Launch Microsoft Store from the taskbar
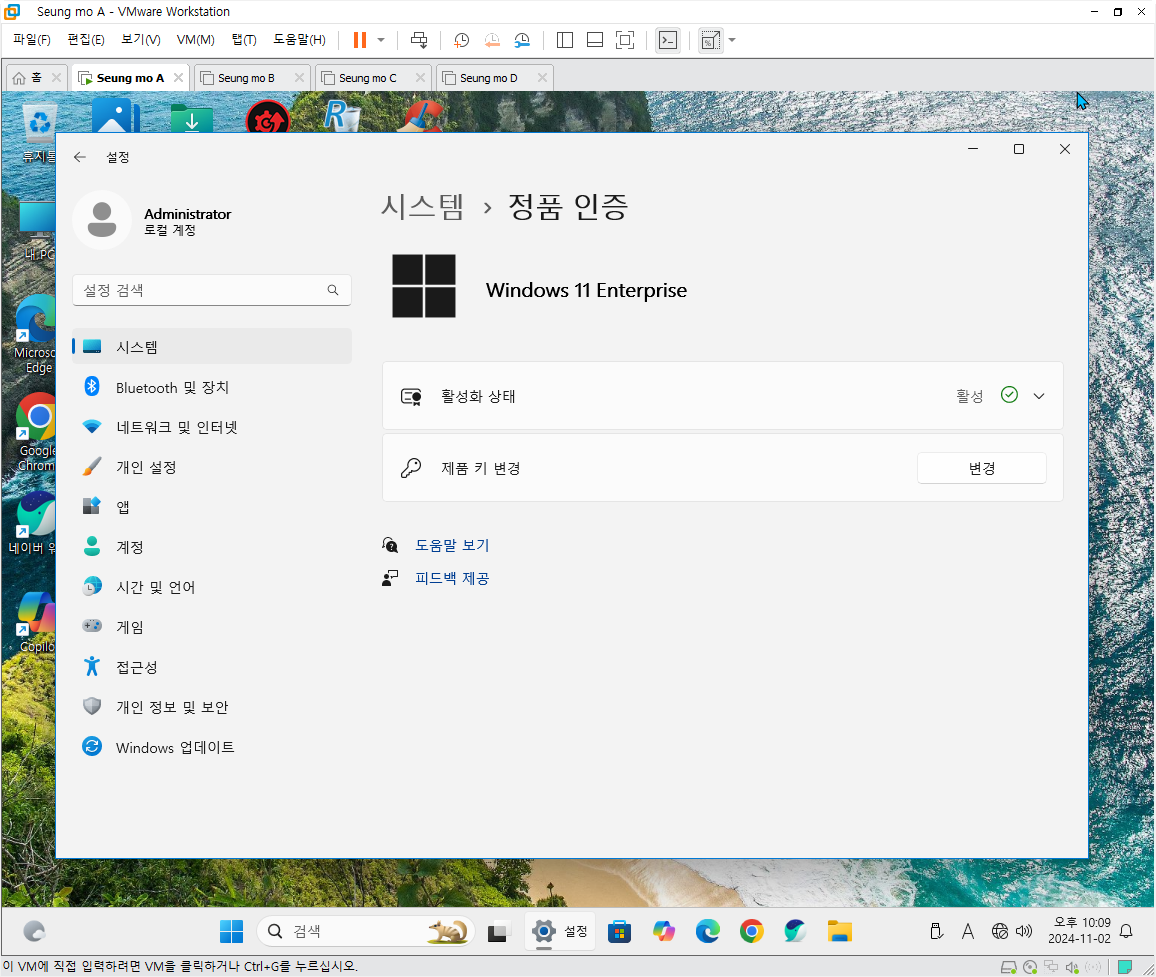Screen dimensions: 1156x977 click(619, 931)
